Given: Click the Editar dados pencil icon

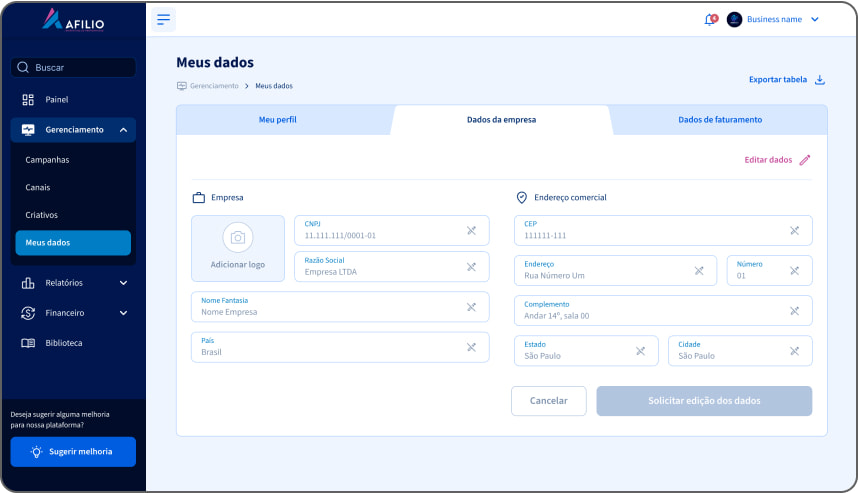Looking at the screenshot, I should (x=805, y=160).
